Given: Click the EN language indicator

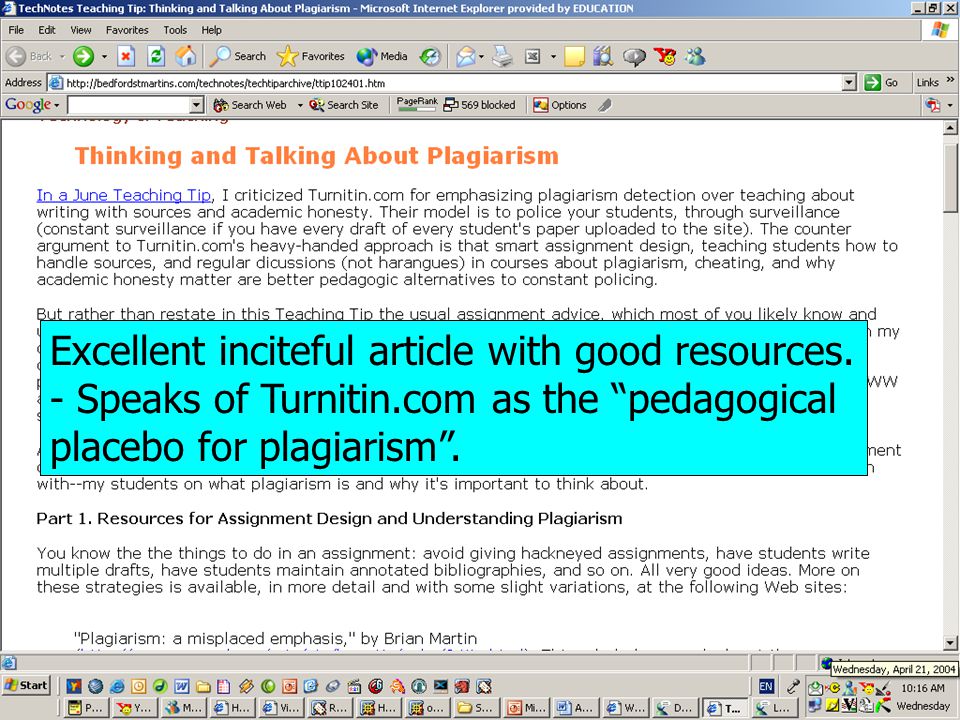Looking at the screenshot, I should (x=766, y=686).
